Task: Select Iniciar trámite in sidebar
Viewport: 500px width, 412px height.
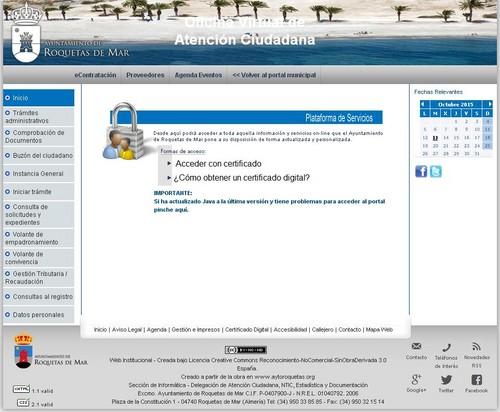Action: pos(39,192)
